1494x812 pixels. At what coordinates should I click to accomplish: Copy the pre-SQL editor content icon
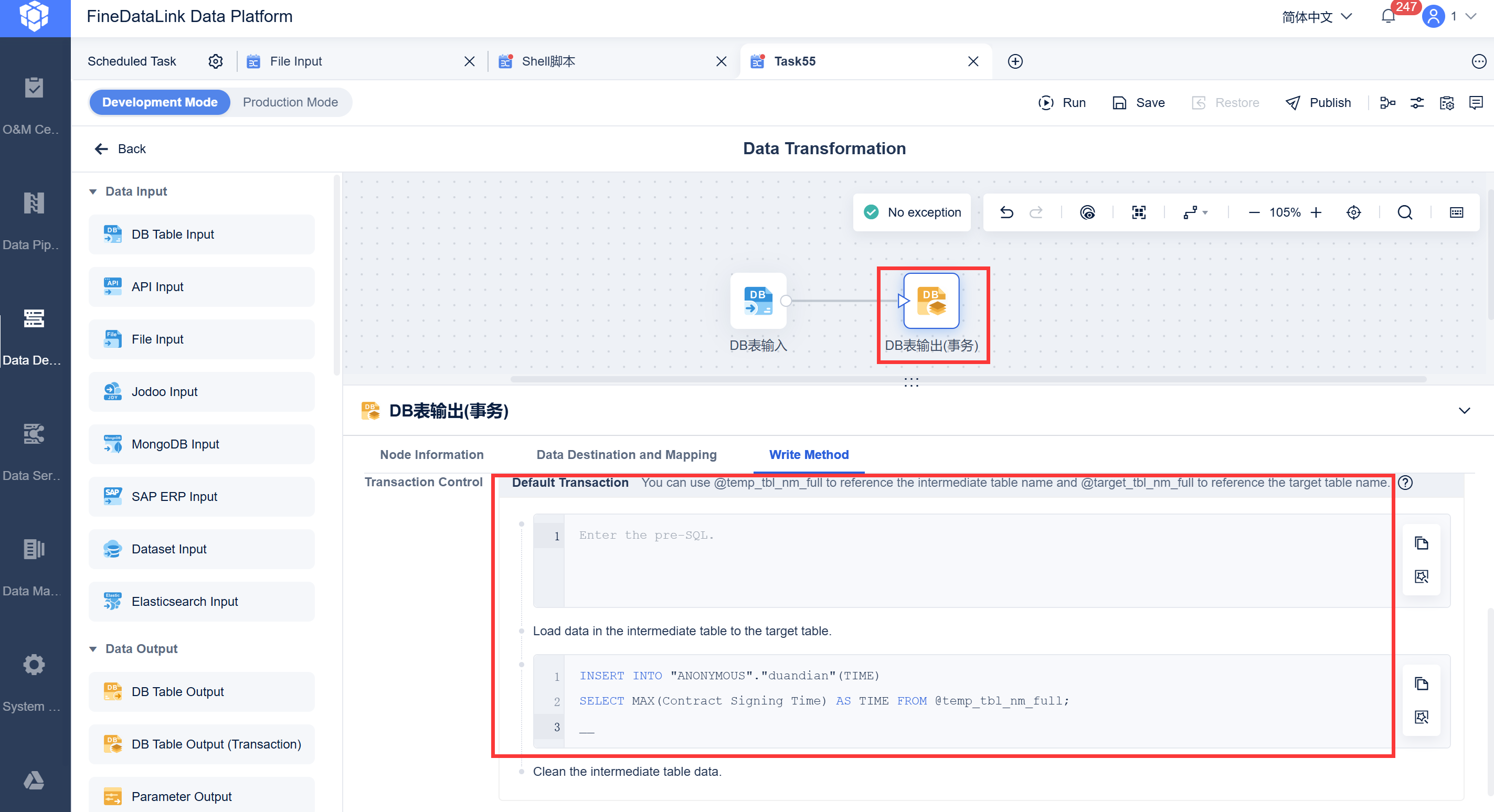pyautogui.click(x=1421, y=543)
